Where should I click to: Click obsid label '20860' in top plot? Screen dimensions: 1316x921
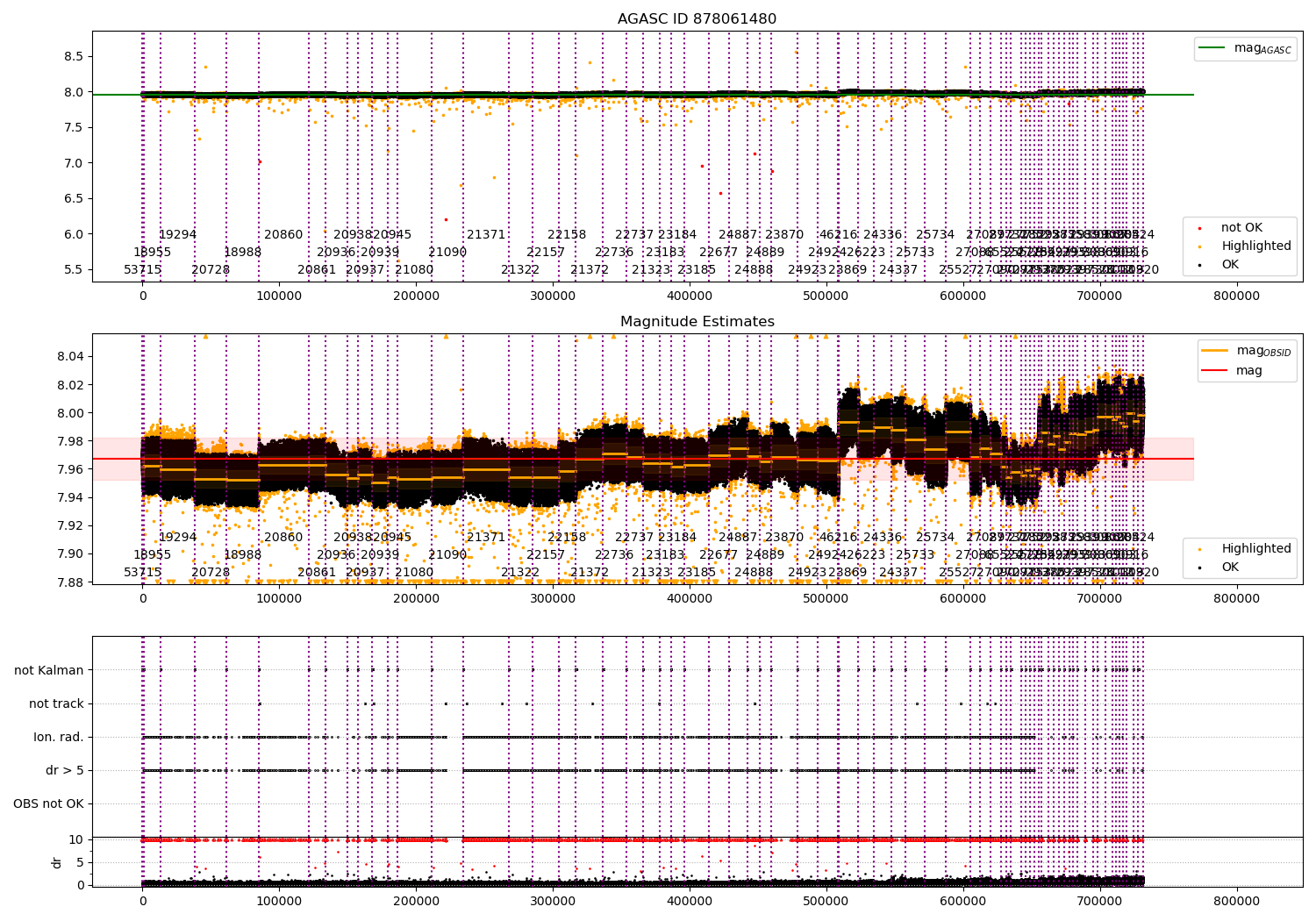(283, 234)
